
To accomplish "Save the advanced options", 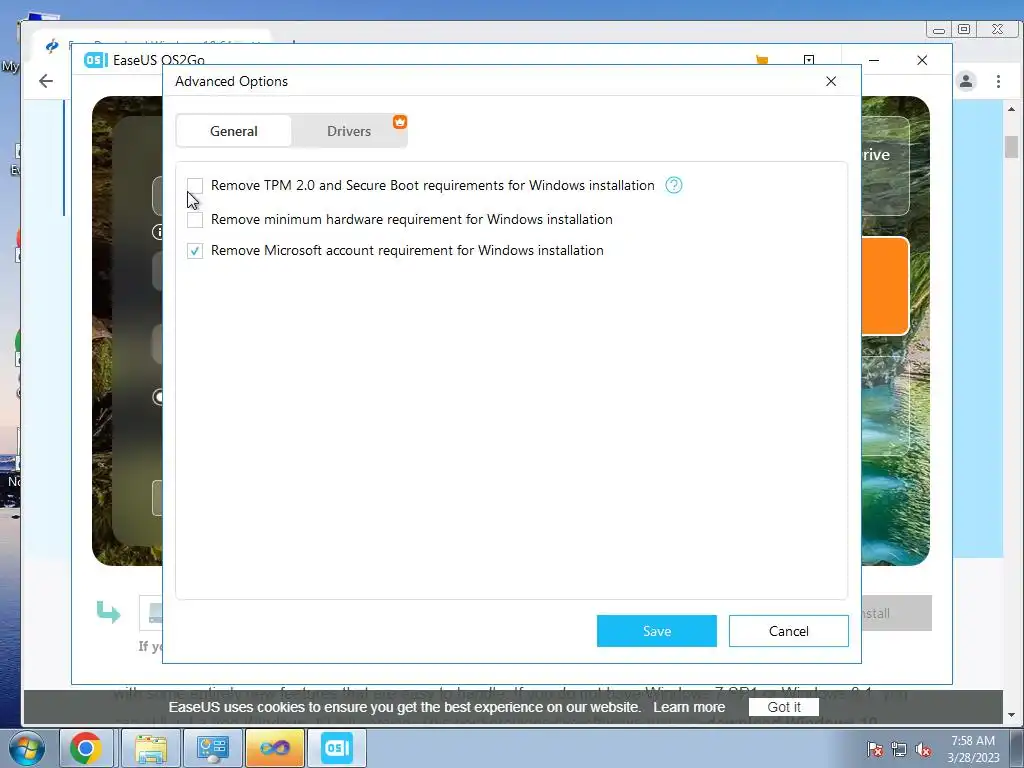I will (x=656, y=631).
